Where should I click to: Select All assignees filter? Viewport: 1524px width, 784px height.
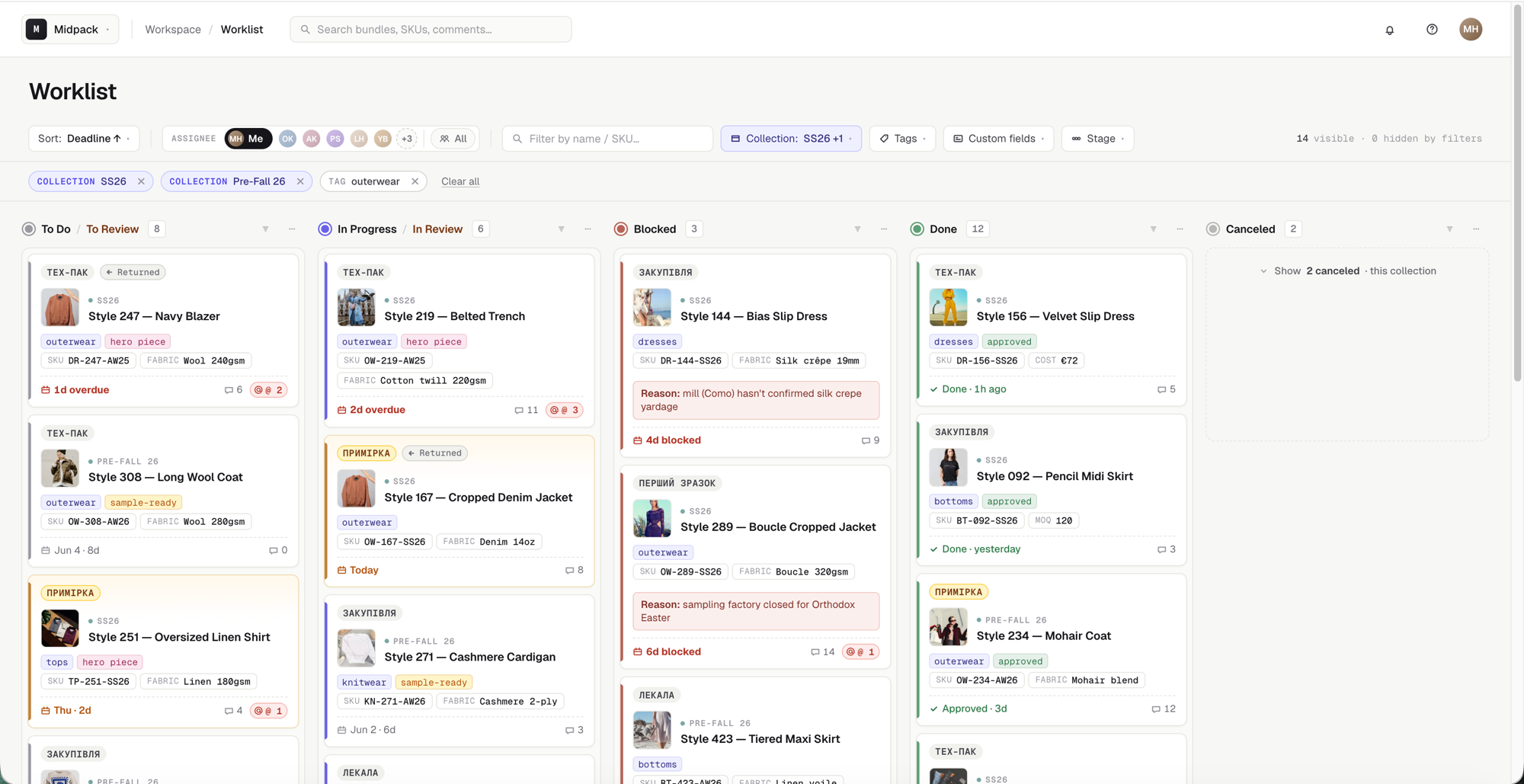coord(453,139)
